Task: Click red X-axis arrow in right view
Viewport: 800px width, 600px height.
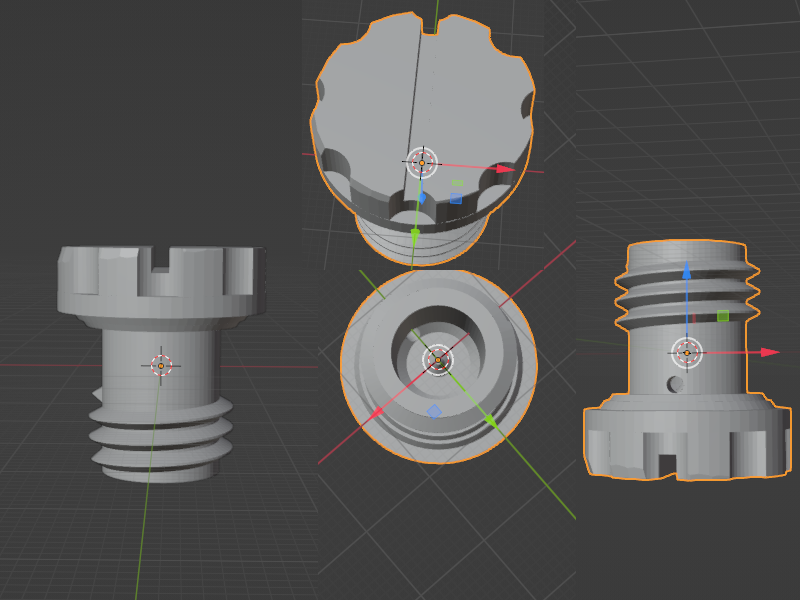Action: tap(770, 352)
